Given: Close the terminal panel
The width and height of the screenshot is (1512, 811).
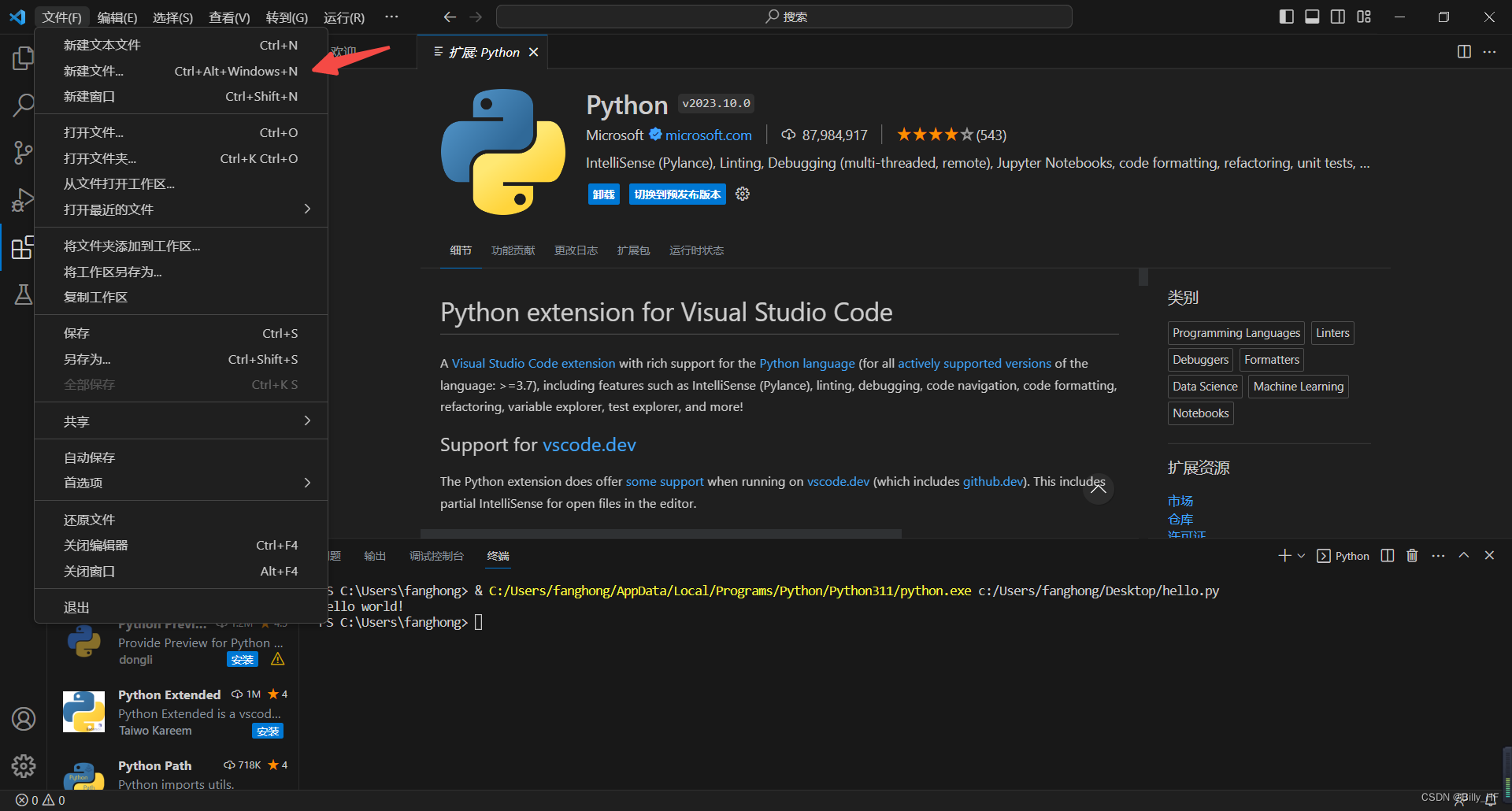Looking at the screenshot, I should coord(1489,555).
